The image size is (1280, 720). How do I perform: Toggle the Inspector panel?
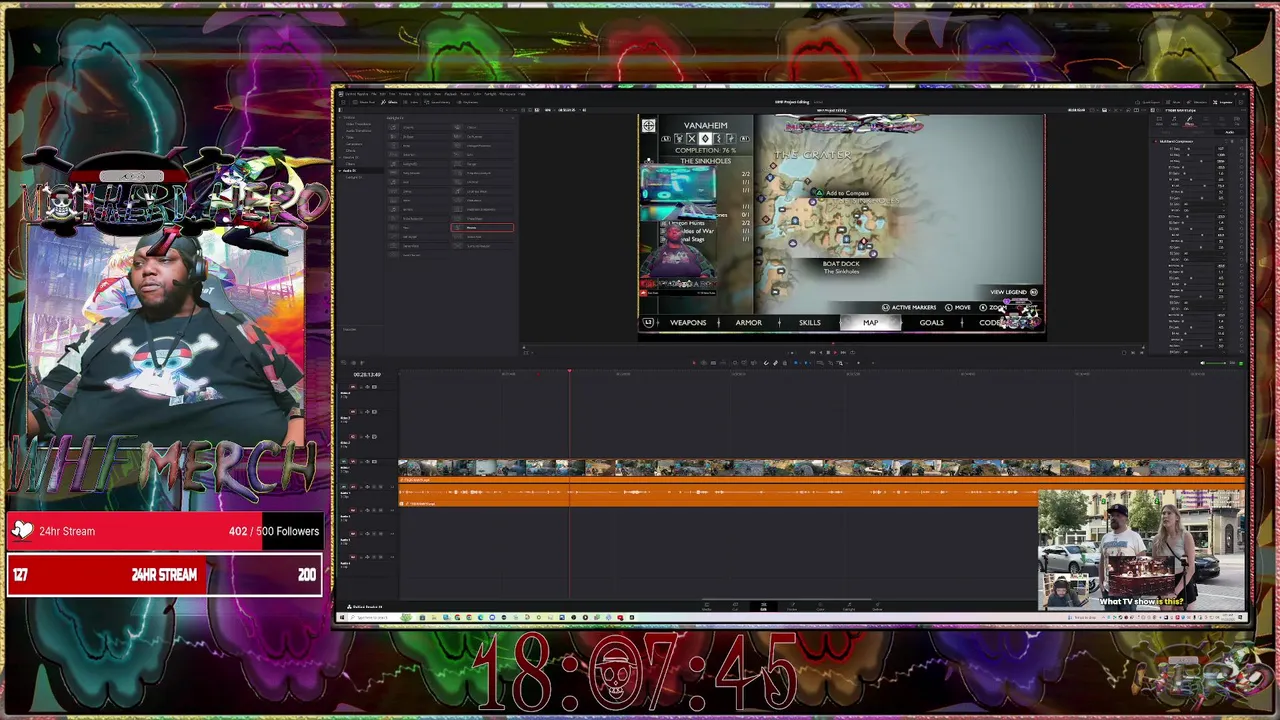pos(1222,102)
